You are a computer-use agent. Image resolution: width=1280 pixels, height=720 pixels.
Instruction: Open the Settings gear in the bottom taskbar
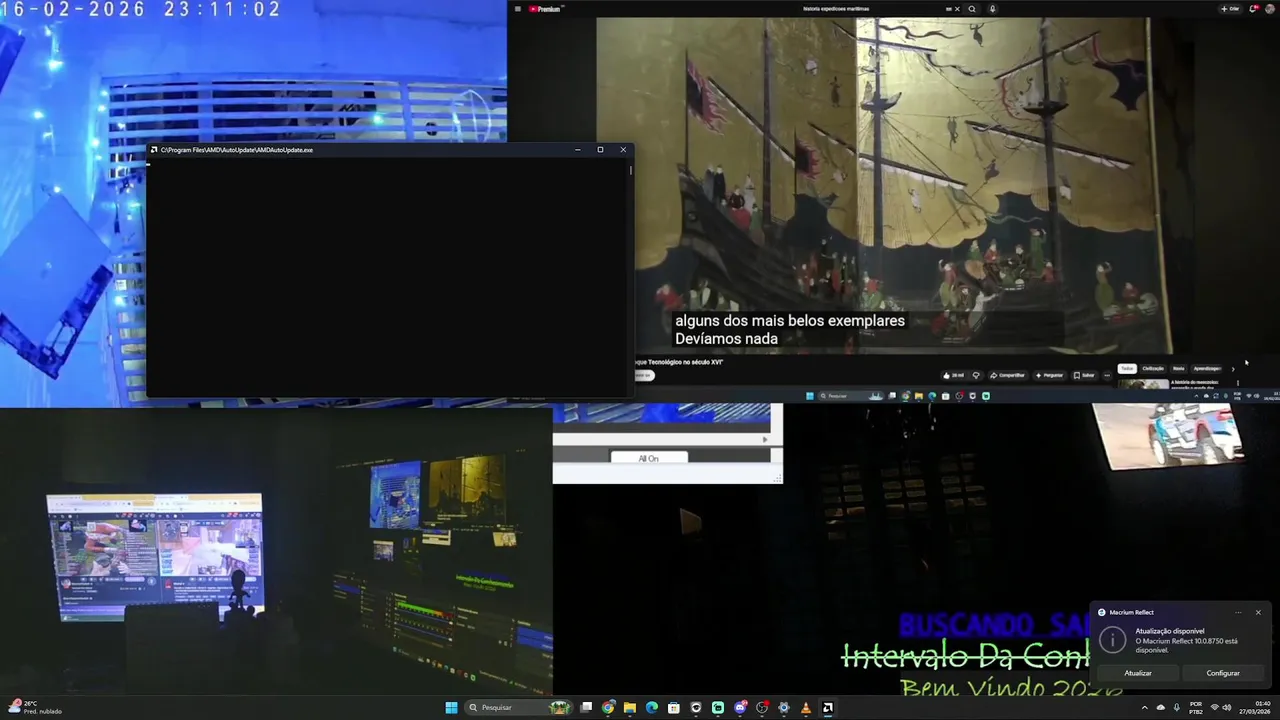pos(784,708)
